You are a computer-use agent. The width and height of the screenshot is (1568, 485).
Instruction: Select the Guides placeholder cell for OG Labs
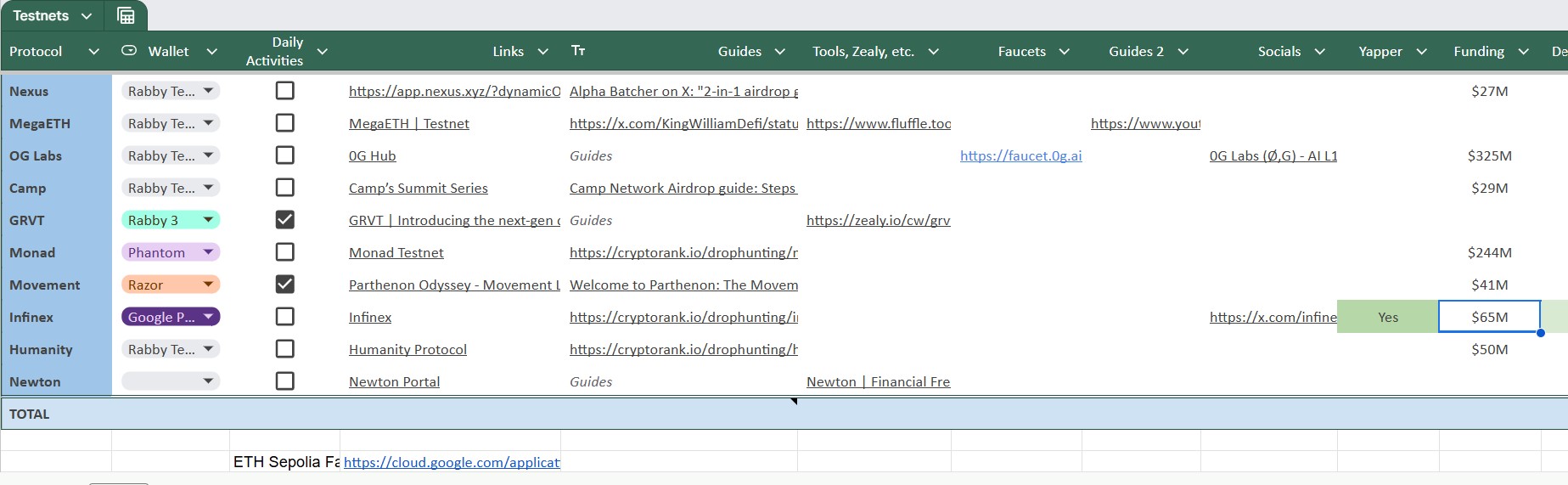tap(679, 155)
